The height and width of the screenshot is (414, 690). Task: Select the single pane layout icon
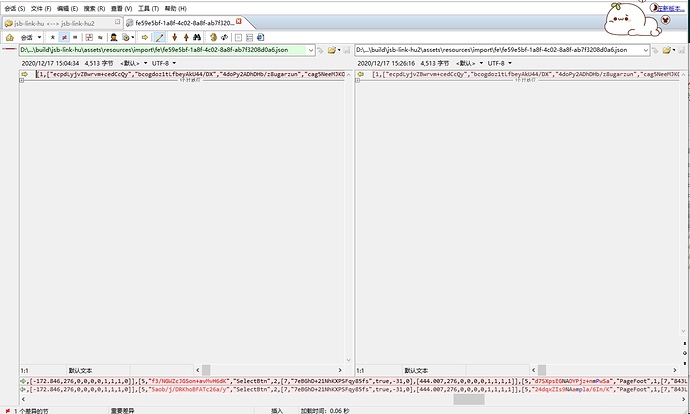coord(238,37)
